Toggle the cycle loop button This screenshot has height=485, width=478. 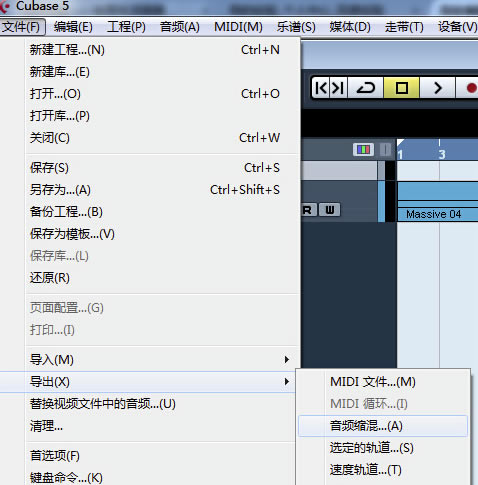click(x=366, y=88)
